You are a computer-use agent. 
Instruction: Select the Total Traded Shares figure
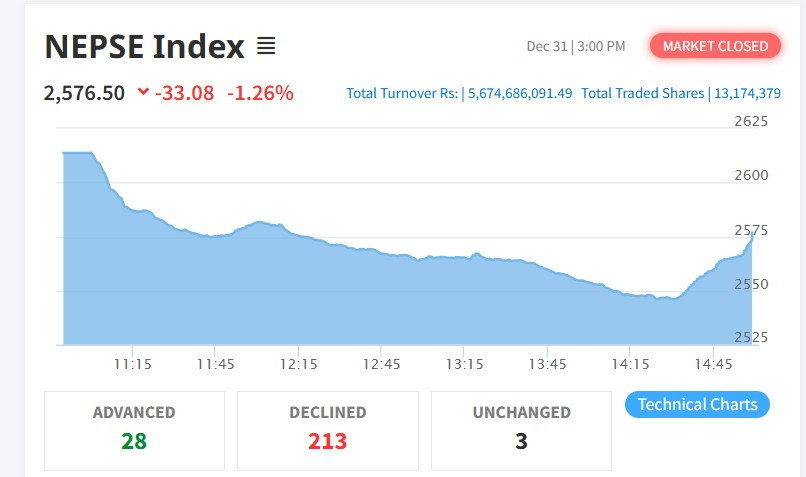[x=744, y=93]
